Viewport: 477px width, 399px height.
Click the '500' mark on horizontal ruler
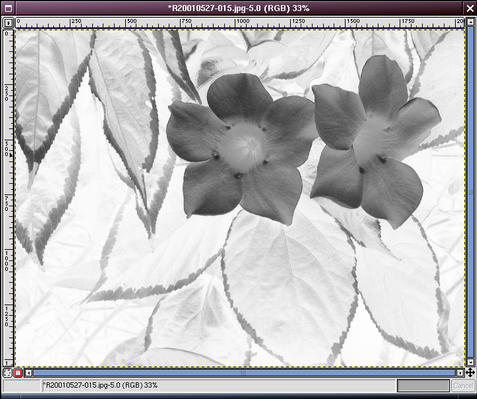[x=132, y=21]
